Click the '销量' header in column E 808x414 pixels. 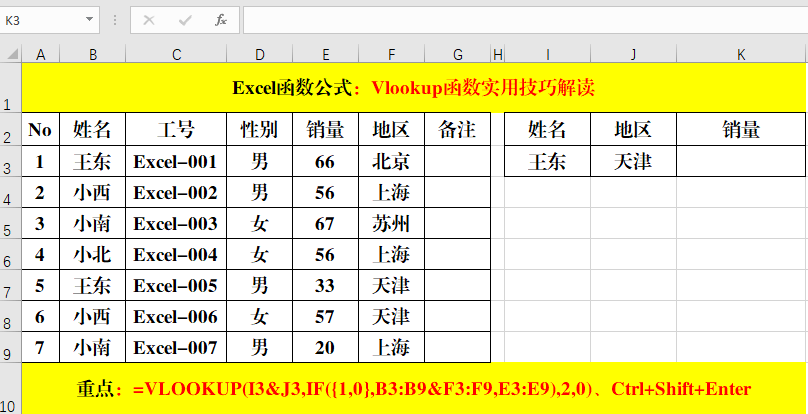coord(326,129)
